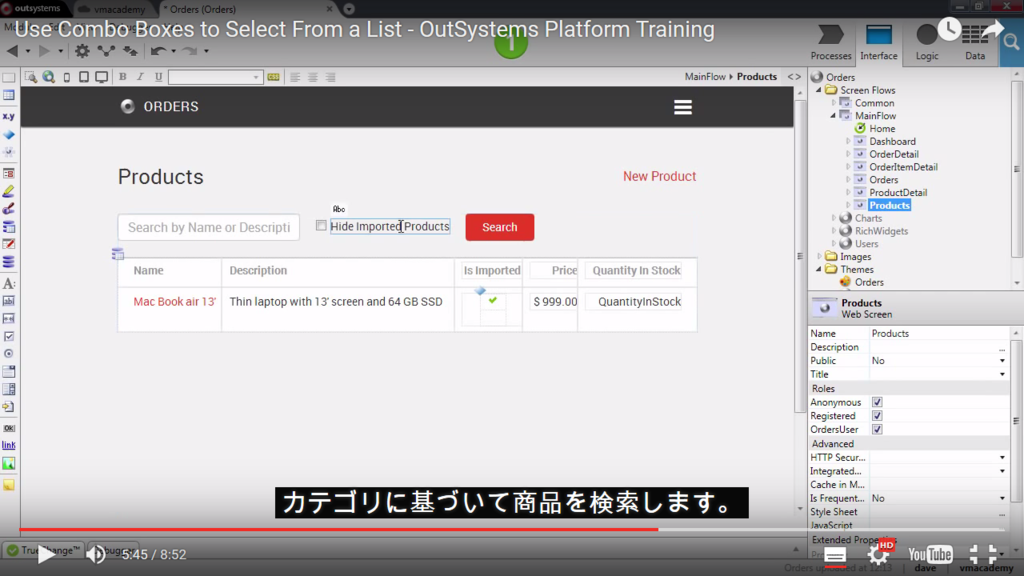Select Hide Imported Products label text
The image size is (1024, 576).
click(390, 227)
